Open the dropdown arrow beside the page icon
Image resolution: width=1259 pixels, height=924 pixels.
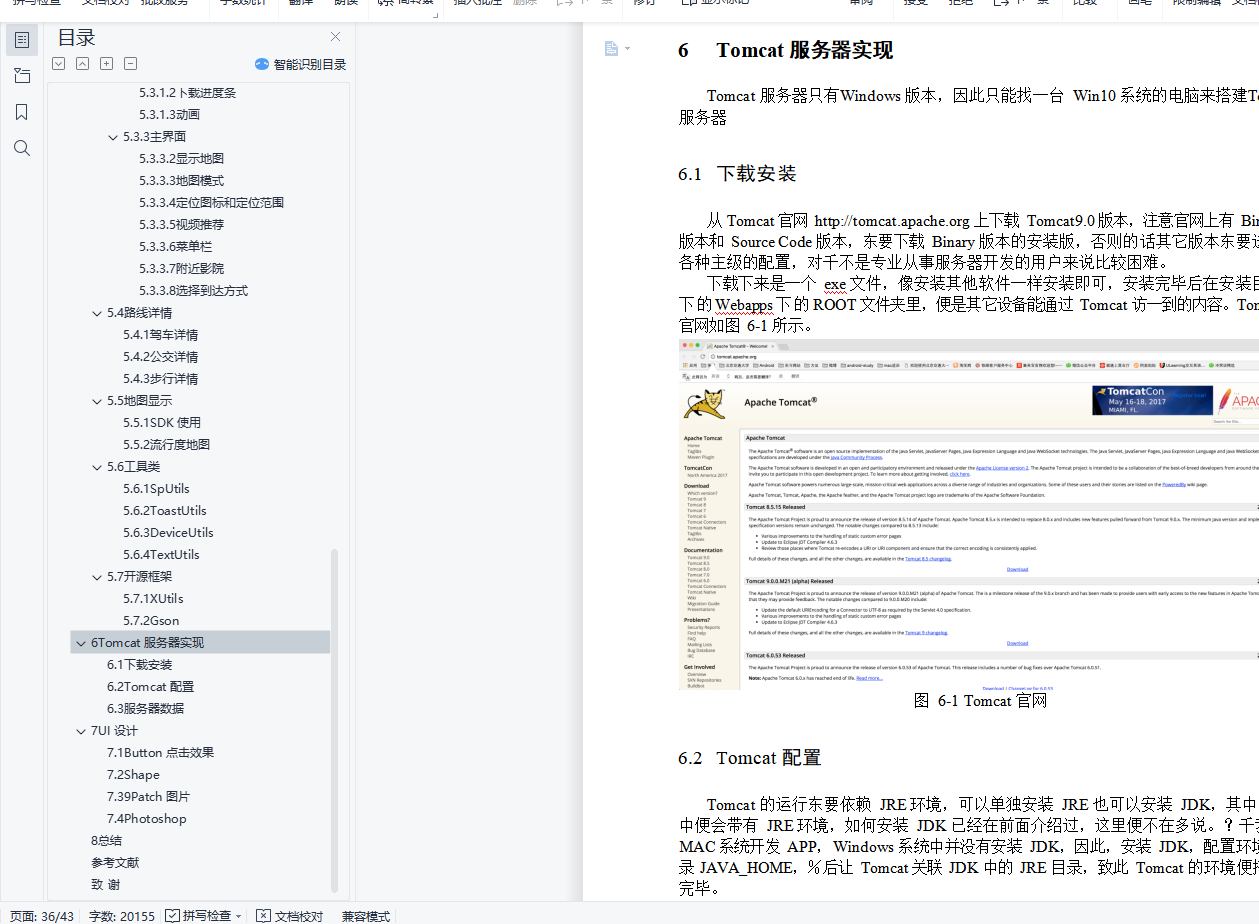(627, 49)
